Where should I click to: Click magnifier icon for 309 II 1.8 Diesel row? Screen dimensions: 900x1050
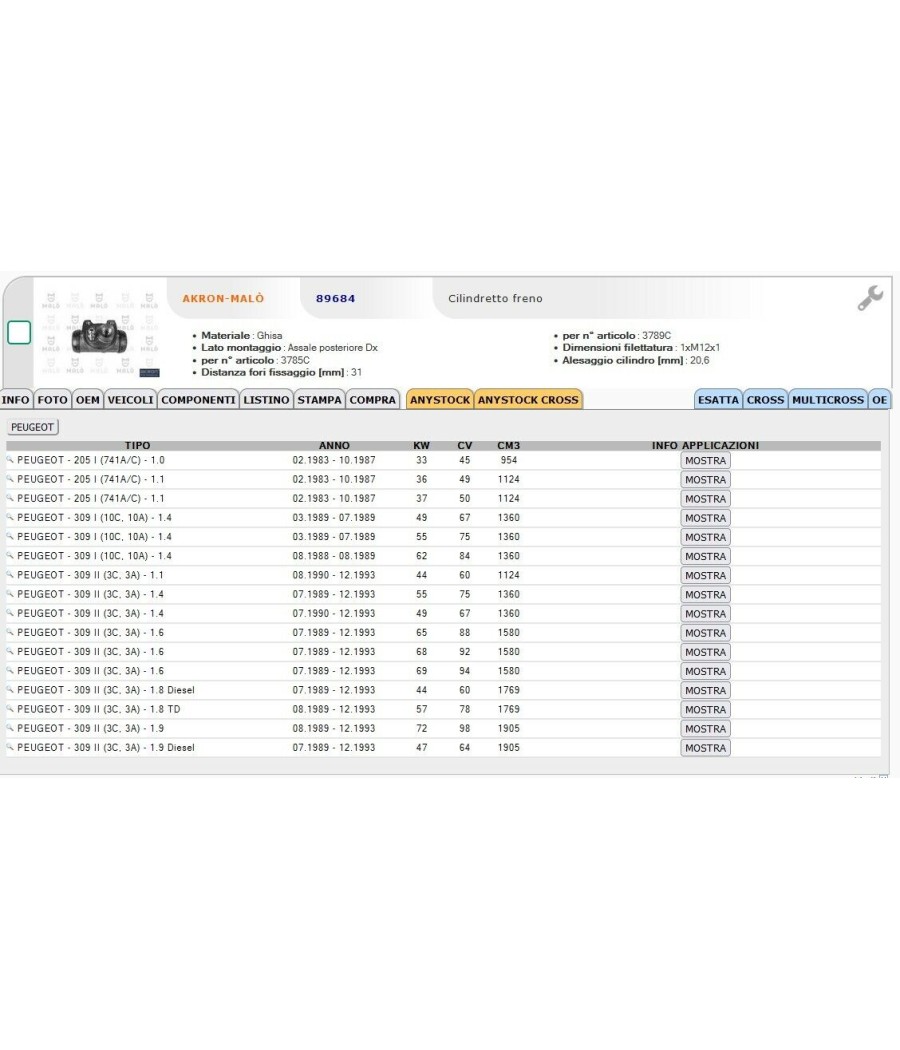[x=10, y=690]
